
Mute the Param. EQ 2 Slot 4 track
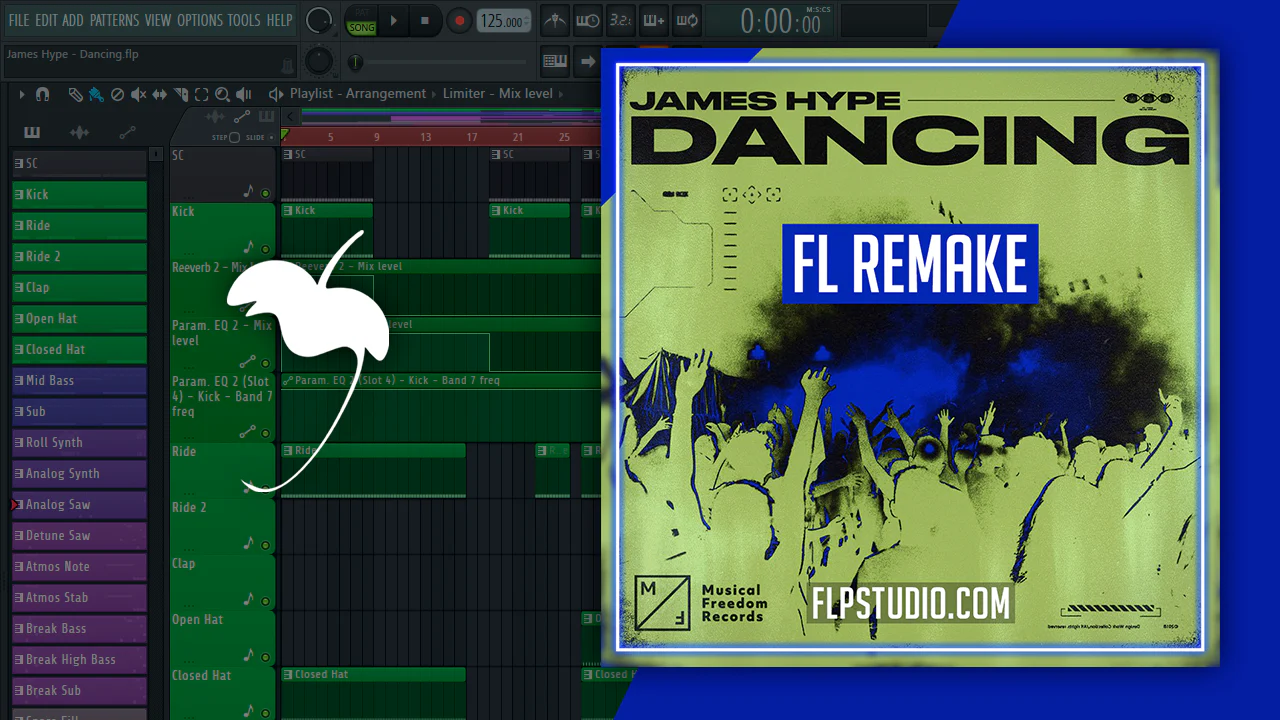pos(265,433)
